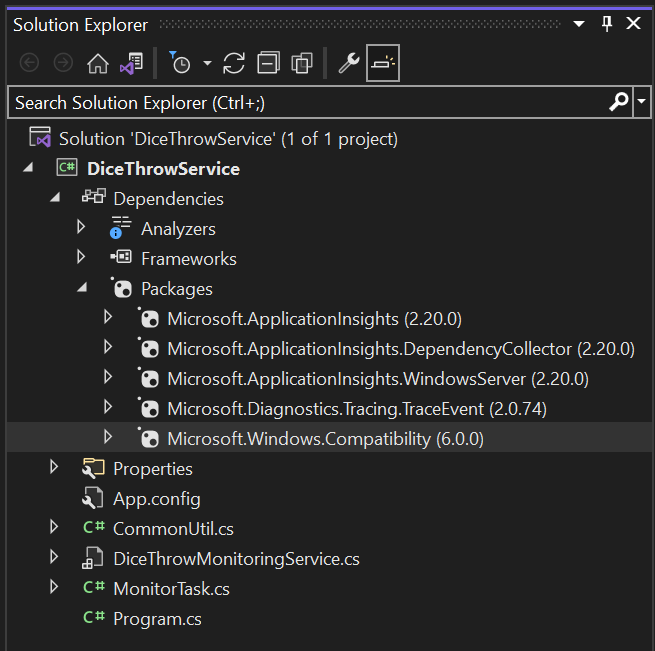The height and width of the screenshot is (651, 655).
Task: Switch between solutions and folder views
Action: point(132,64)
